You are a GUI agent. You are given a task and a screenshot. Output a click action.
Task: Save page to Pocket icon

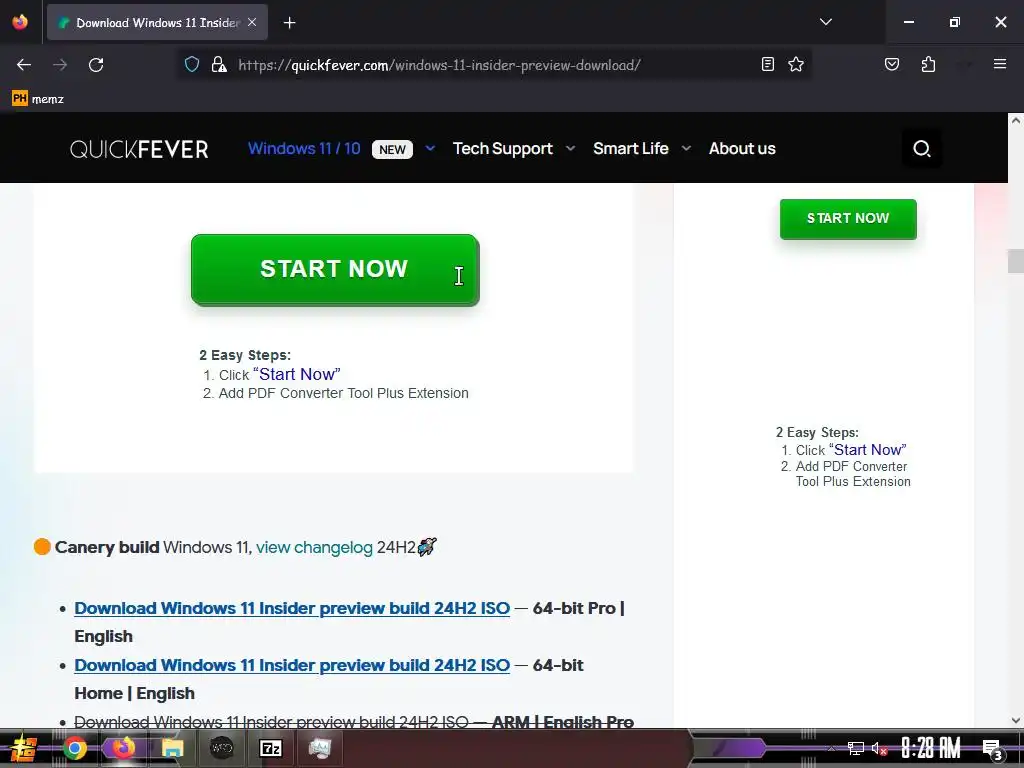point(891,64)
